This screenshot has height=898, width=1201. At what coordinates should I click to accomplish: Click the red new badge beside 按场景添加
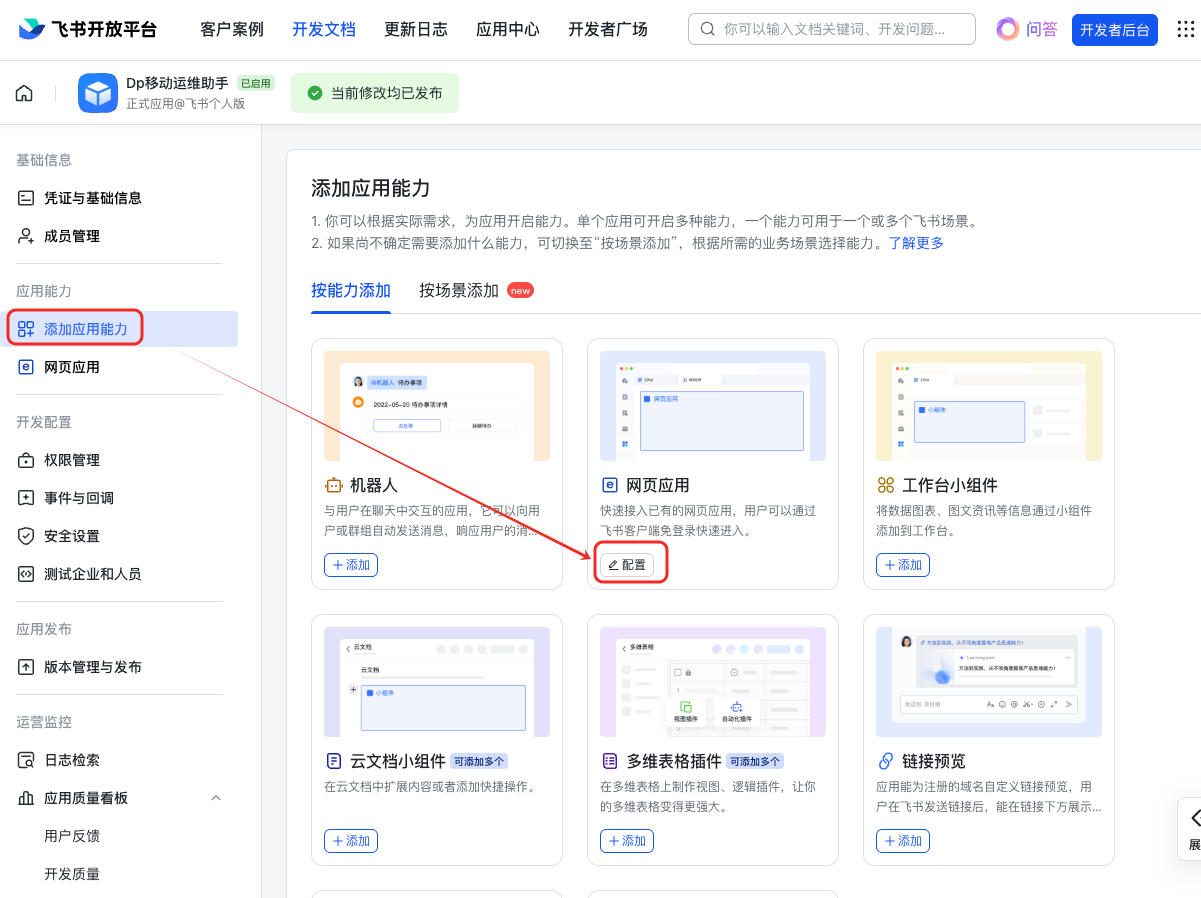(520, 290)
